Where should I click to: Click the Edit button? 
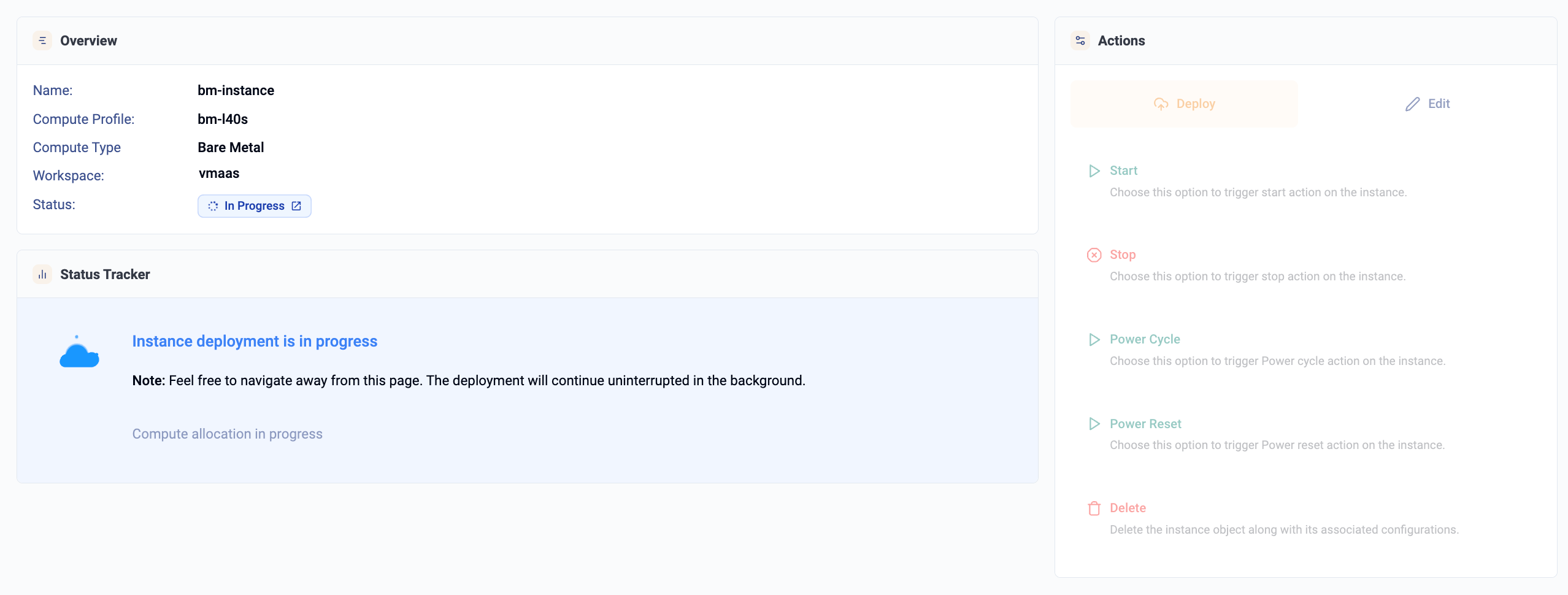[1427, 104]
